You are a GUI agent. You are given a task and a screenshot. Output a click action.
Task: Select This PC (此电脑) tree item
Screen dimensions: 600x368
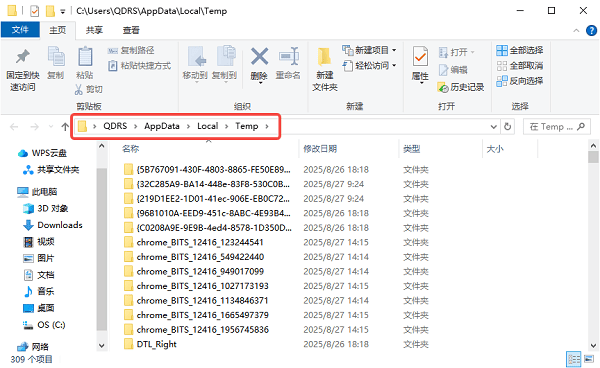[x=37, y=192]
